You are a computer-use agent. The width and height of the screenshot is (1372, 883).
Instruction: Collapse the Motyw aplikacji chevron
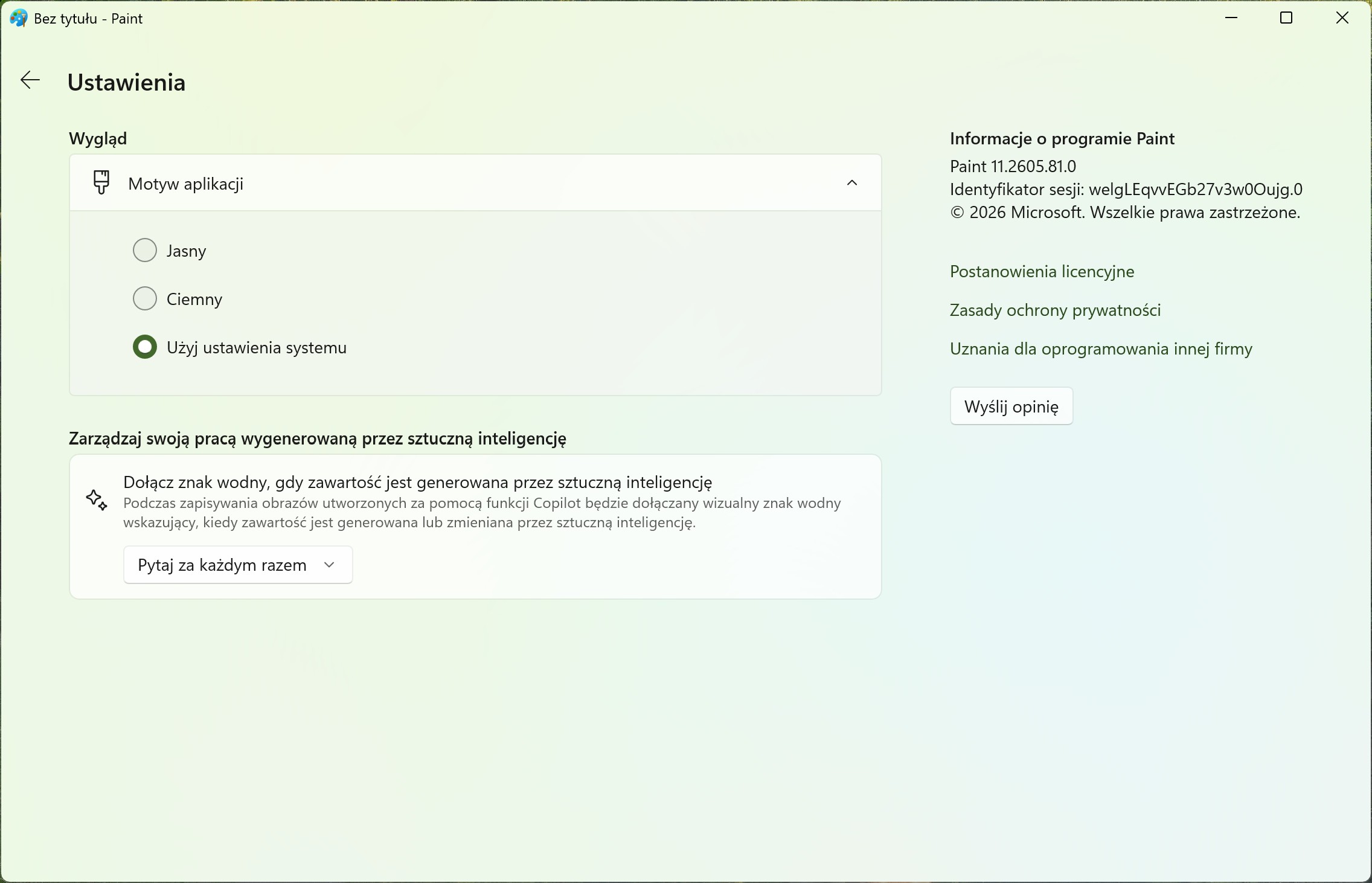851,182
